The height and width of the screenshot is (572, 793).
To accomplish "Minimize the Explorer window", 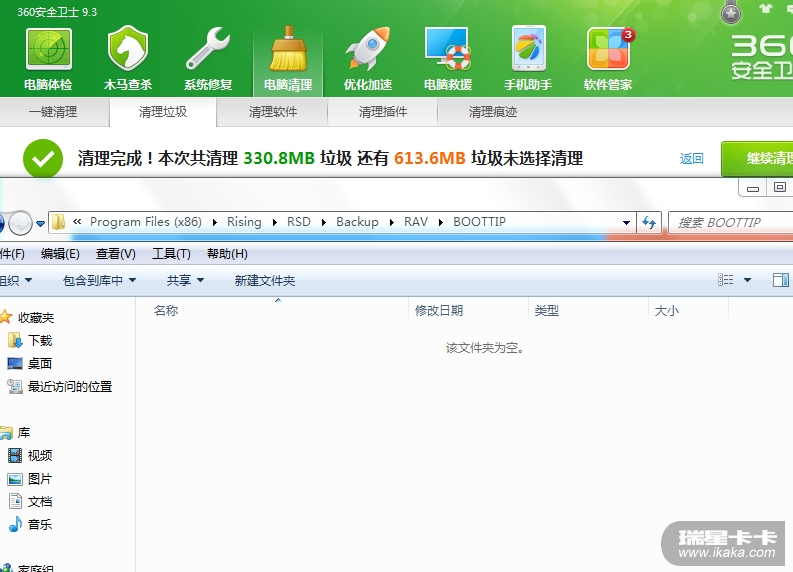I will coord(753,188).
